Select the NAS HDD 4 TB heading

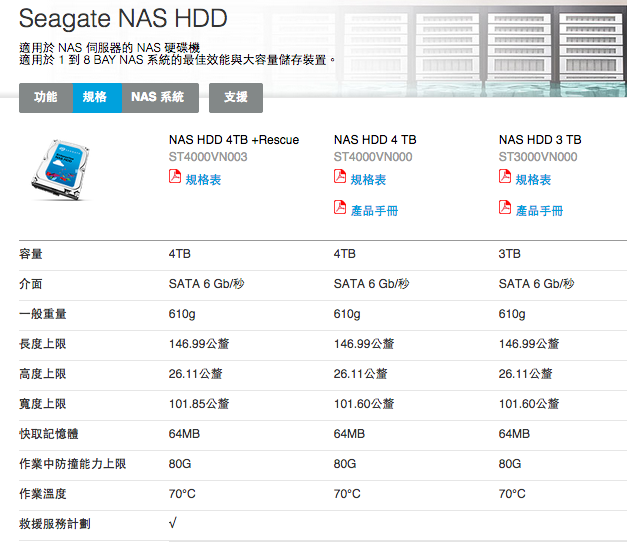tap(375, 140)
